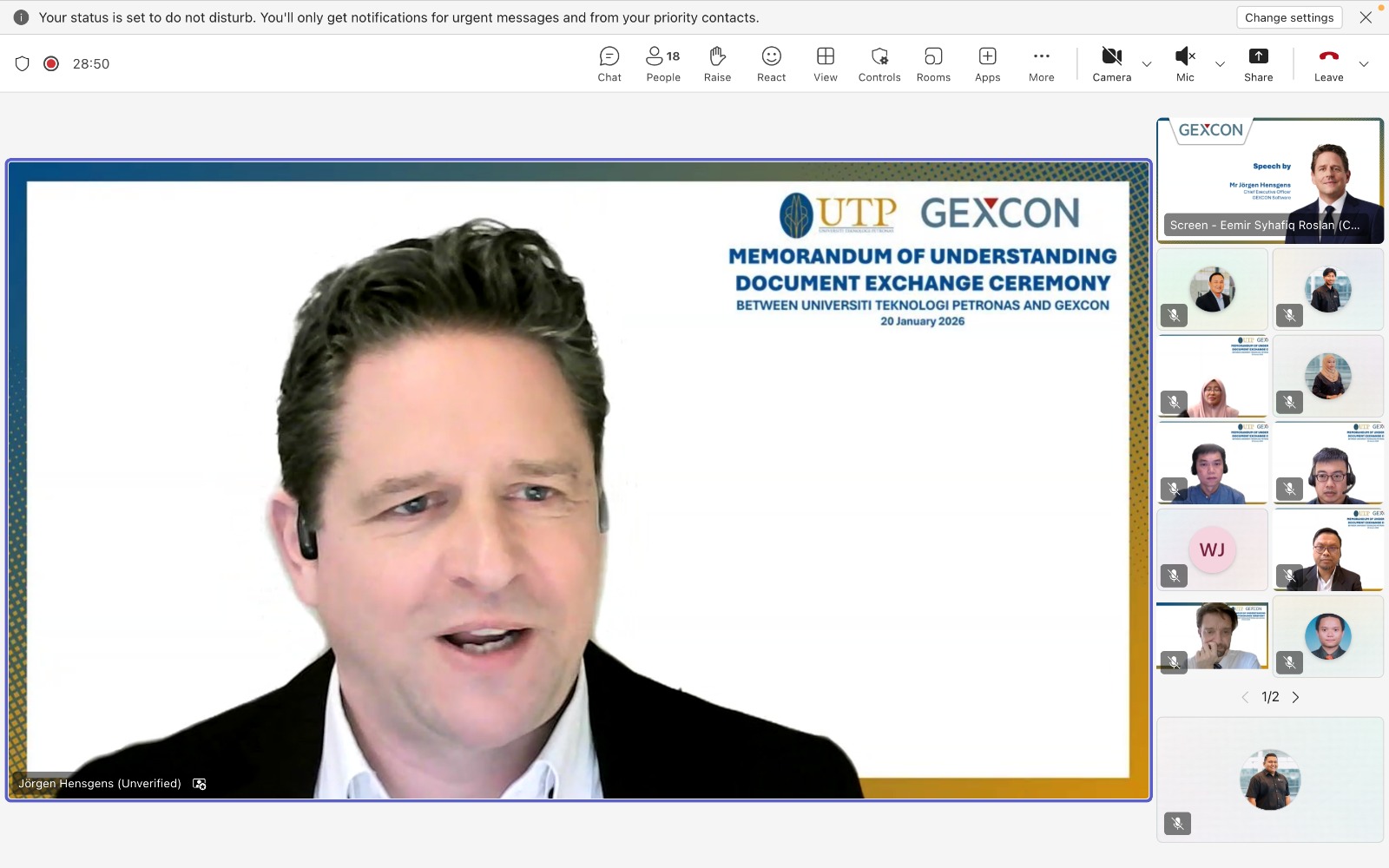
Task: Click Change settings for do not disturb
Action: click(x=1288, y=17)
